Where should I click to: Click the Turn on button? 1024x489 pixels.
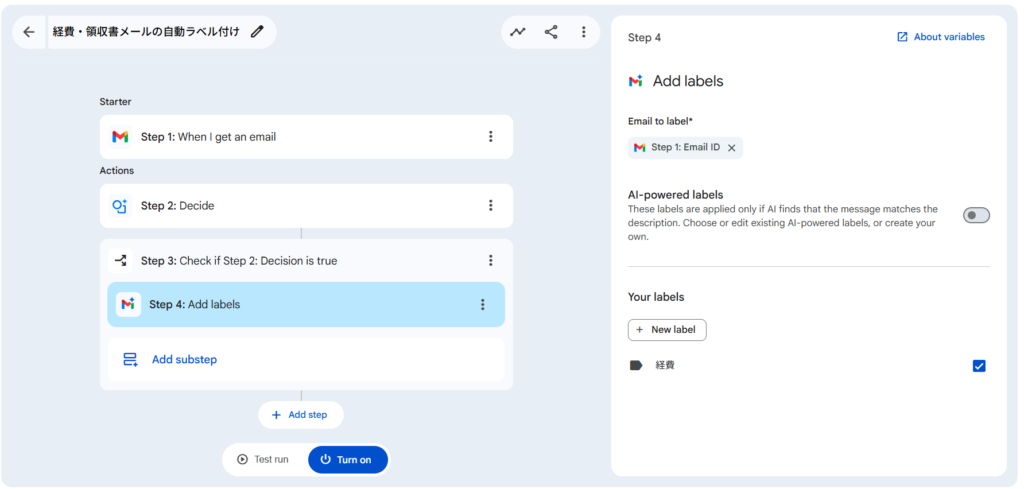click(347, 460)
